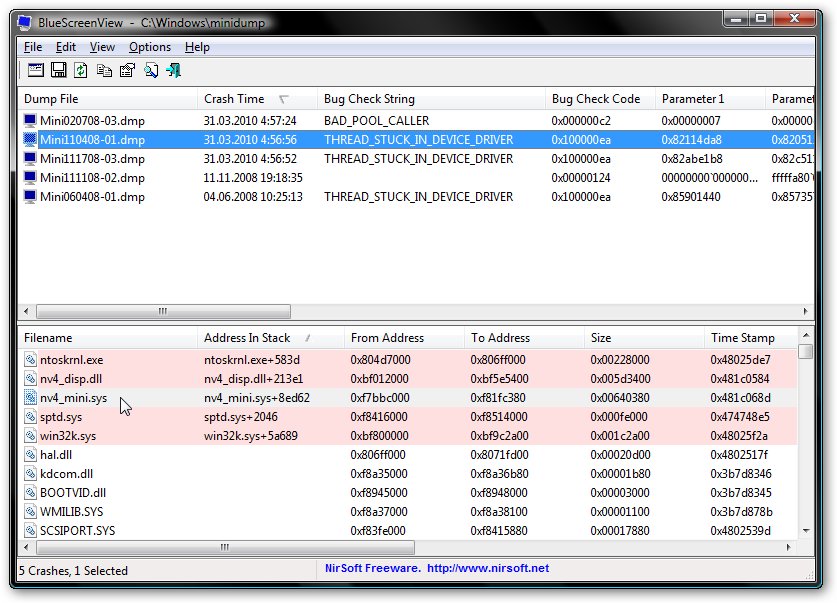
Task: Open Properties via the toolbar icon
Action: (x=127, y=70)
